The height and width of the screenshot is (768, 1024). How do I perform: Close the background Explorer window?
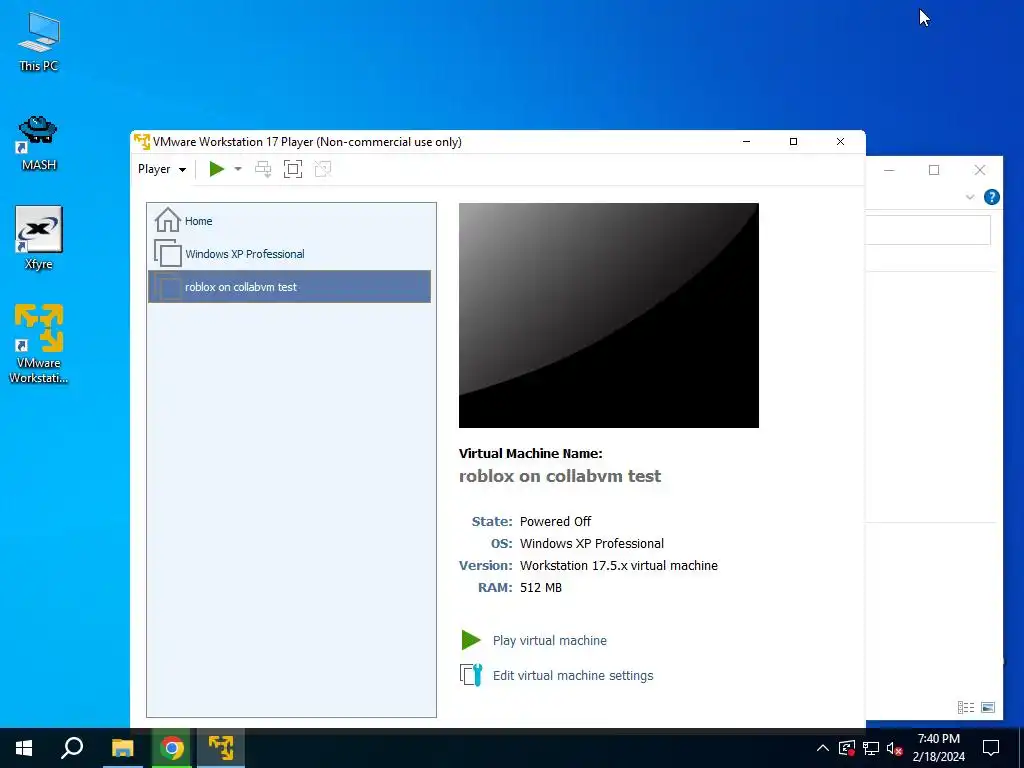(980, 170)
